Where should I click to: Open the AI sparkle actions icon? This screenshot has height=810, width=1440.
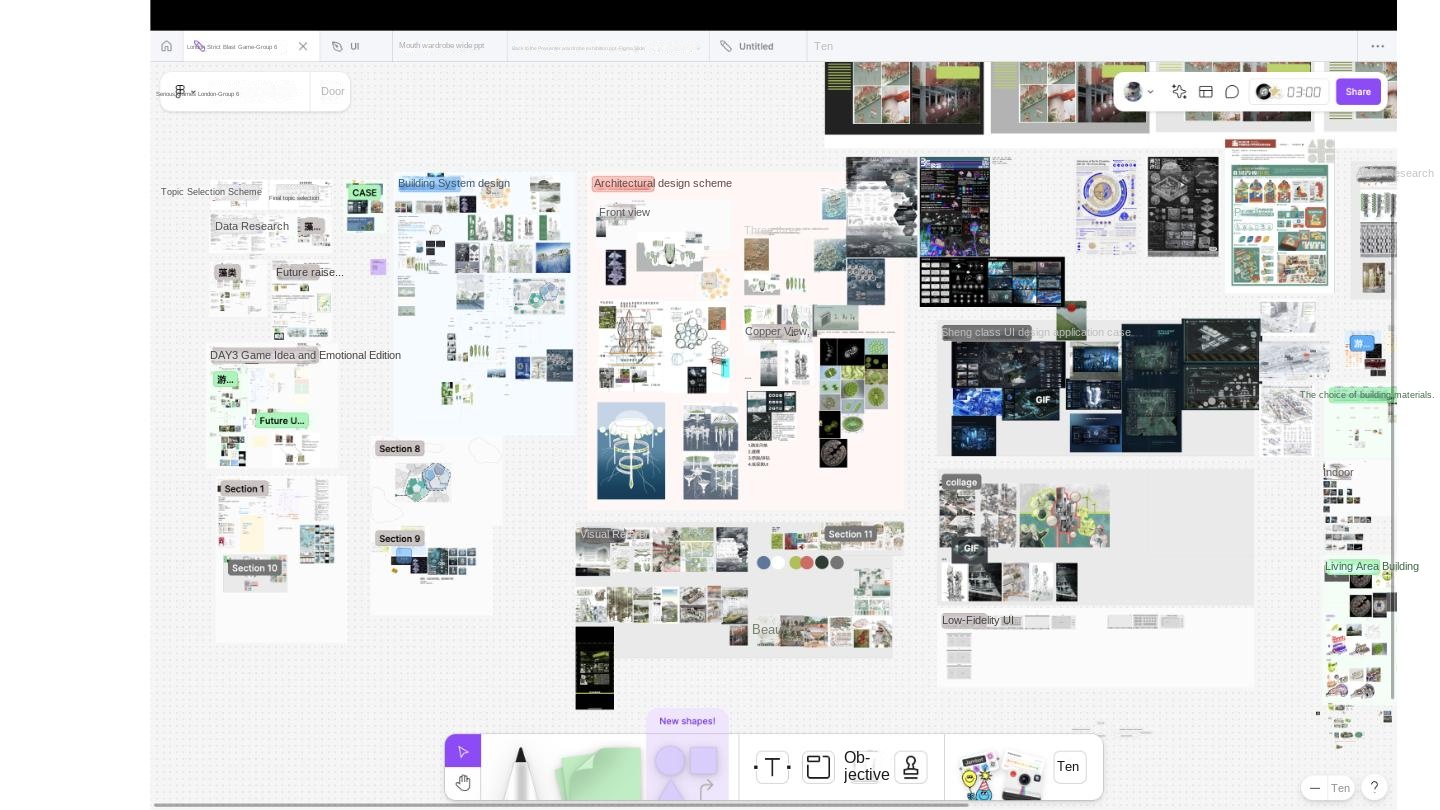pos(1179,92)
